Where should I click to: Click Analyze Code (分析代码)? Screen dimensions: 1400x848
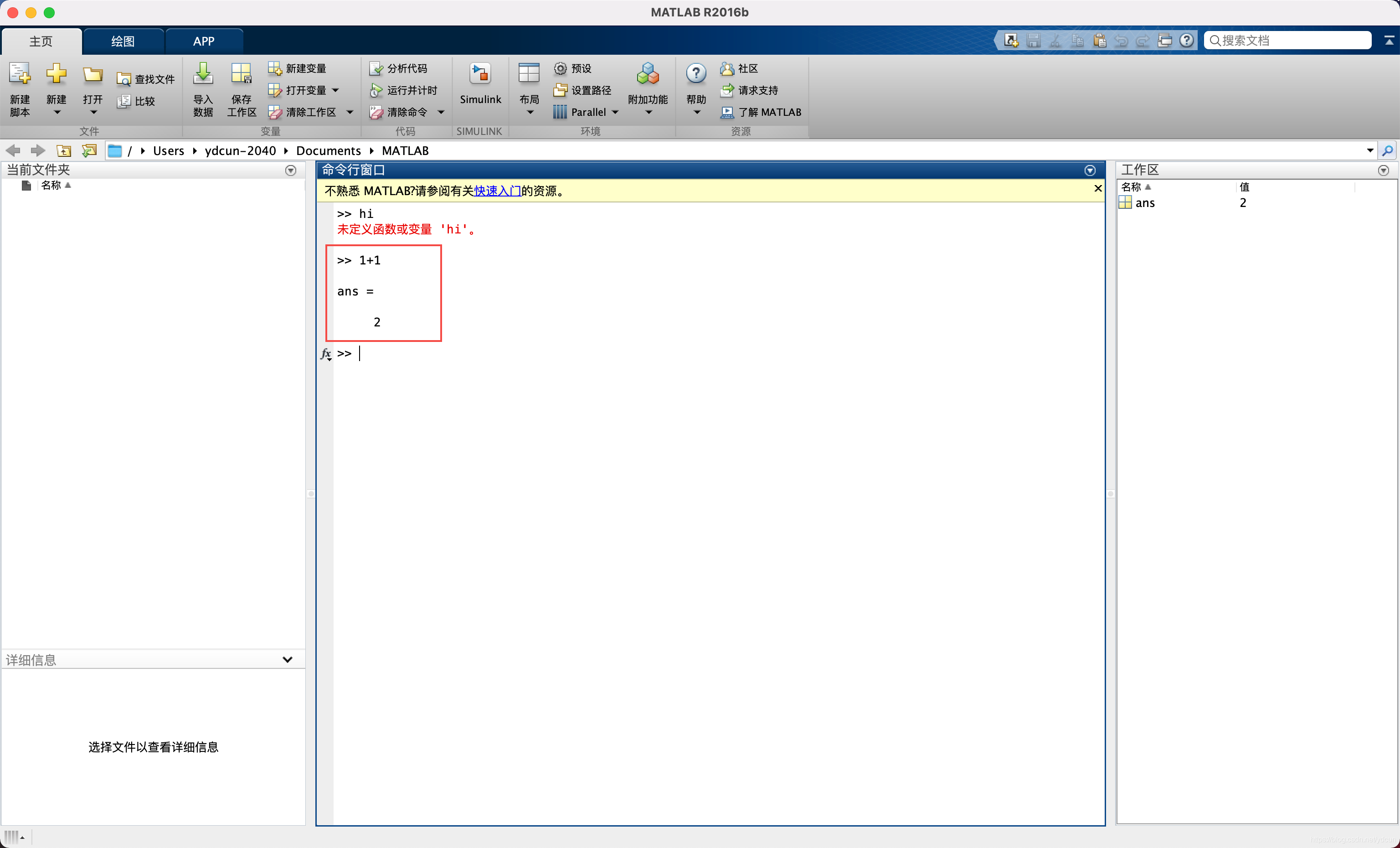coord(398,68)
